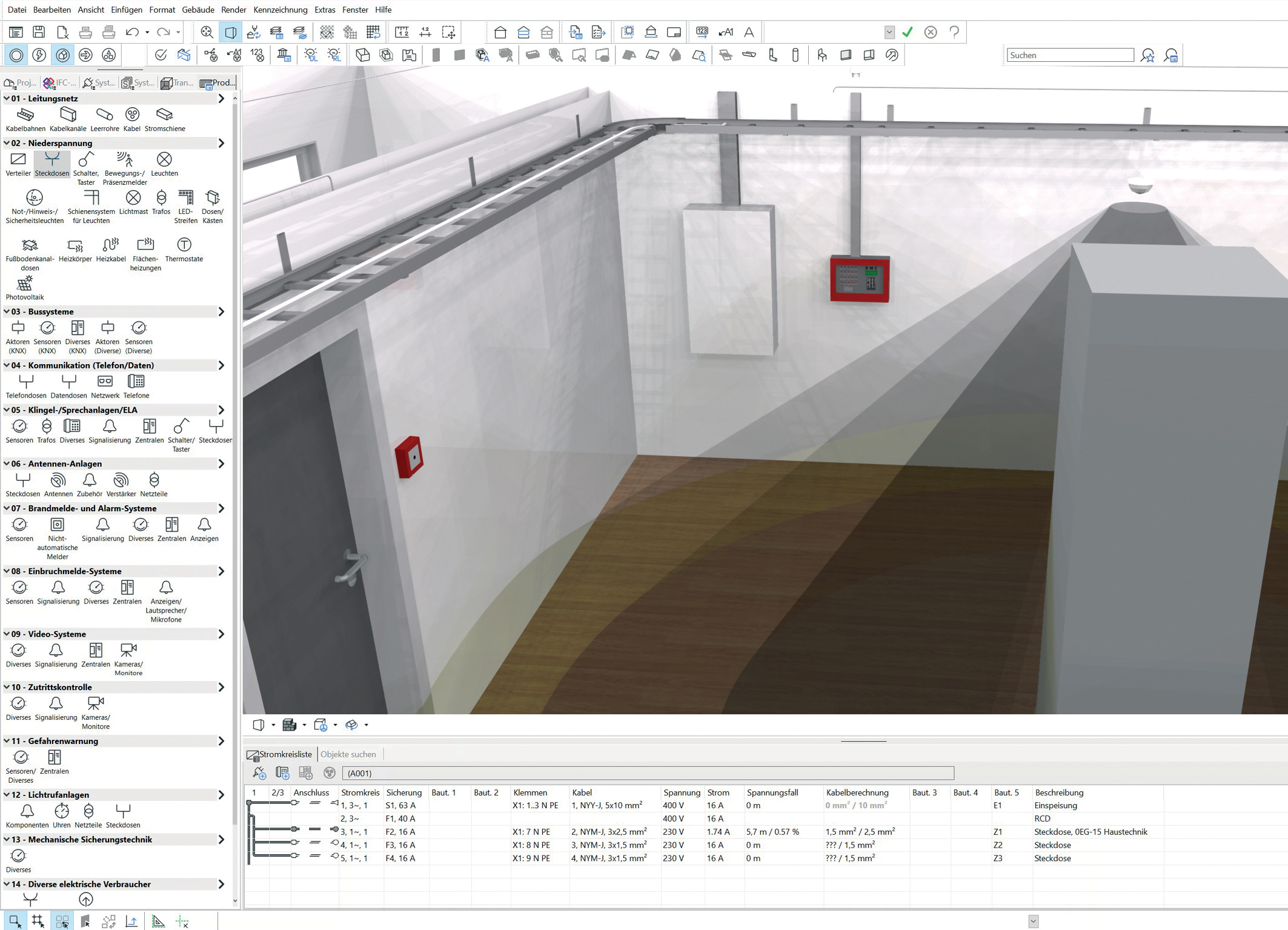Click the Suchen search field
1288x930 pixels.
click(1071, 55)
